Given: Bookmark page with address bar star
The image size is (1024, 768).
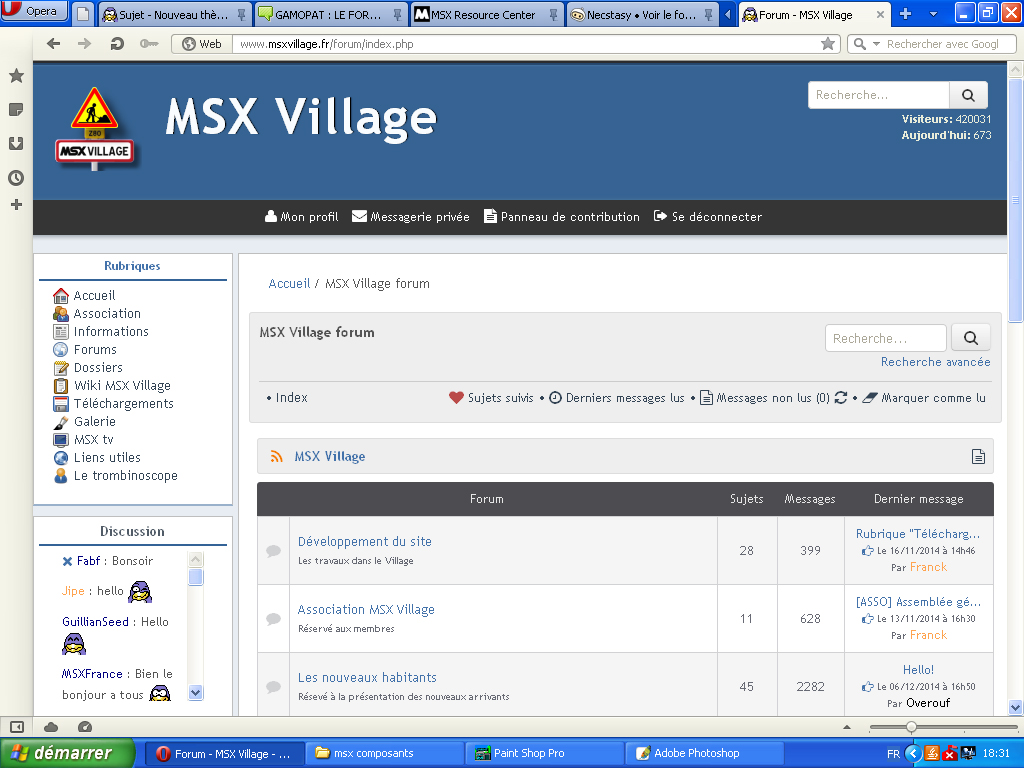Looking at the screenshot, I should click(827, 44).
